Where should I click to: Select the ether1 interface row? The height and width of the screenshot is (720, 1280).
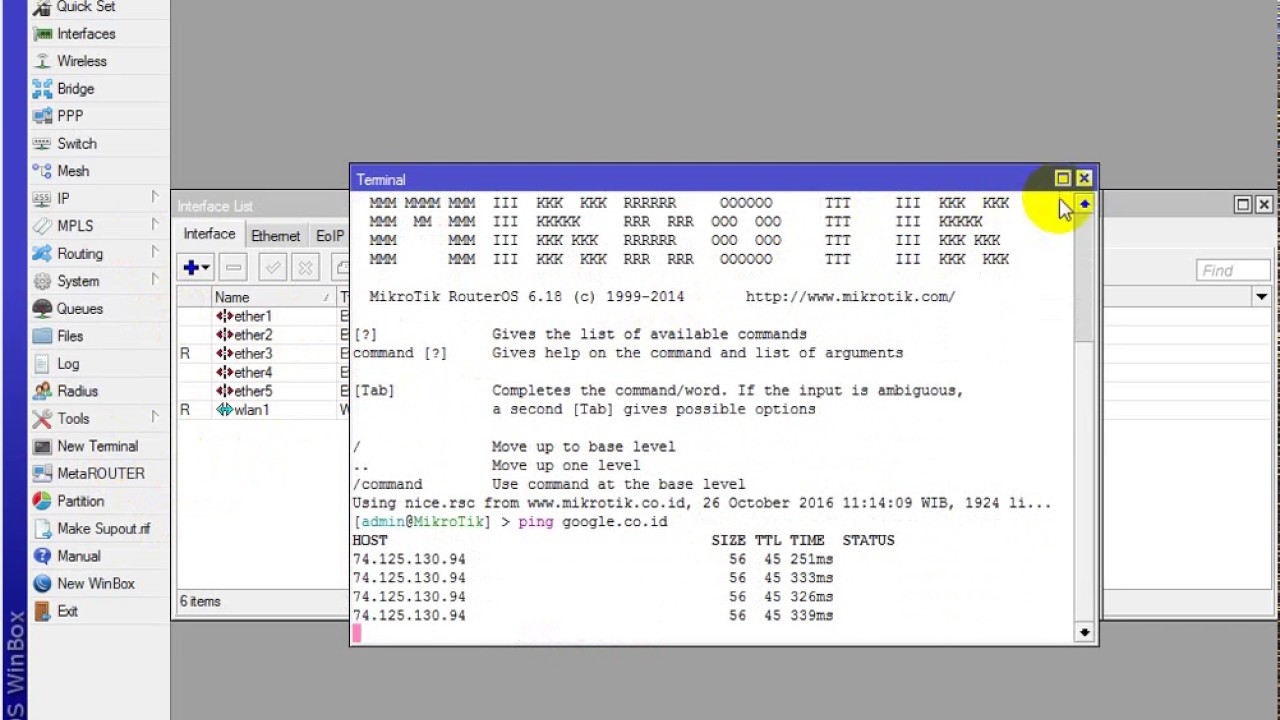263,316
